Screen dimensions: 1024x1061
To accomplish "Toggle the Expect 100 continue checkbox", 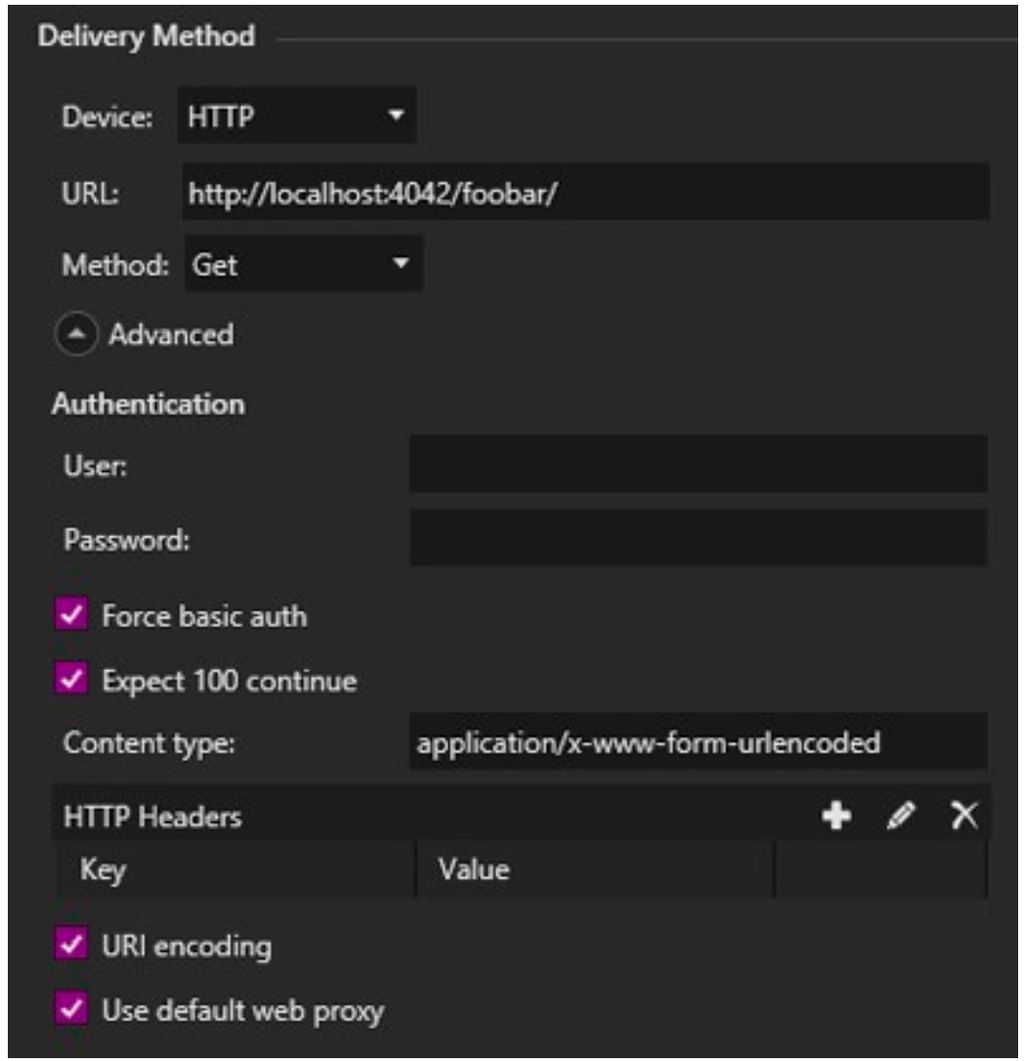I will pyautogui.click(x=72, y=679).
